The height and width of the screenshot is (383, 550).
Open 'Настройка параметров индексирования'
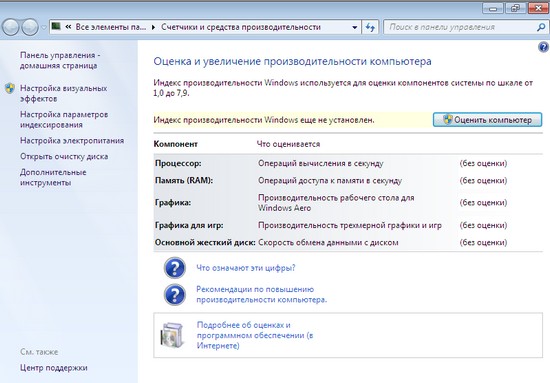click(64, 120)
